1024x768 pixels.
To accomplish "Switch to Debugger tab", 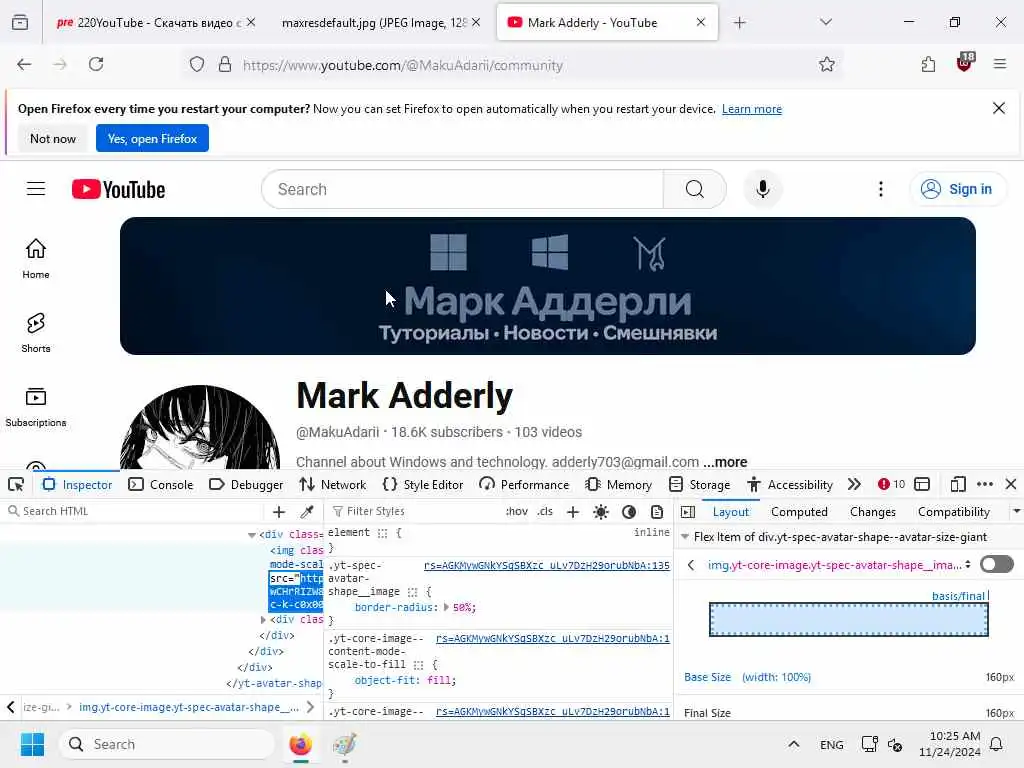I will point(246,485).
